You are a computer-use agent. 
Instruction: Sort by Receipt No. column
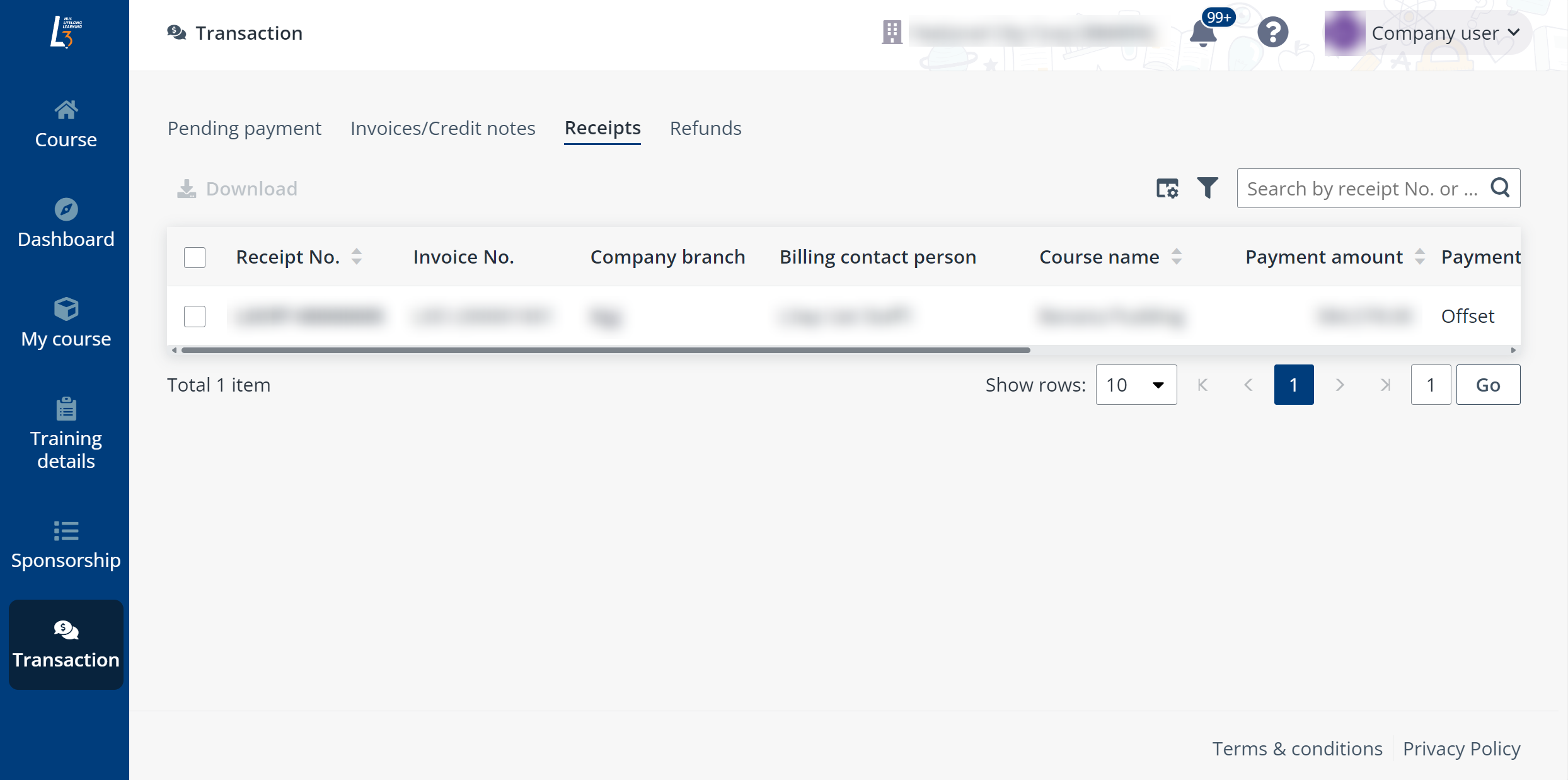click(x=357, y=257)
